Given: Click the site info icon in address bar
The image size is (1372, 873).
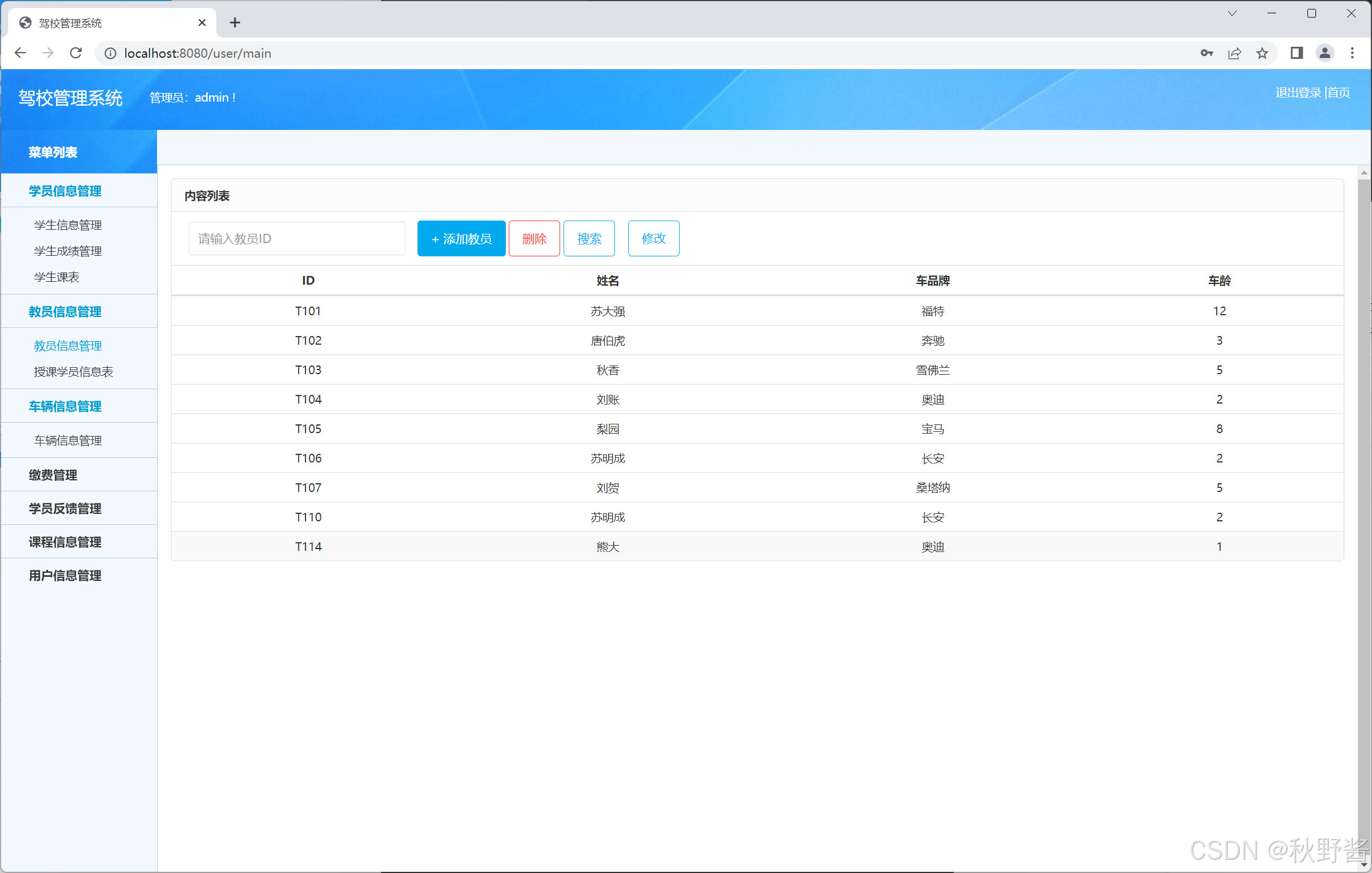Looking at the screenshot, I should [x=110, y=53].
